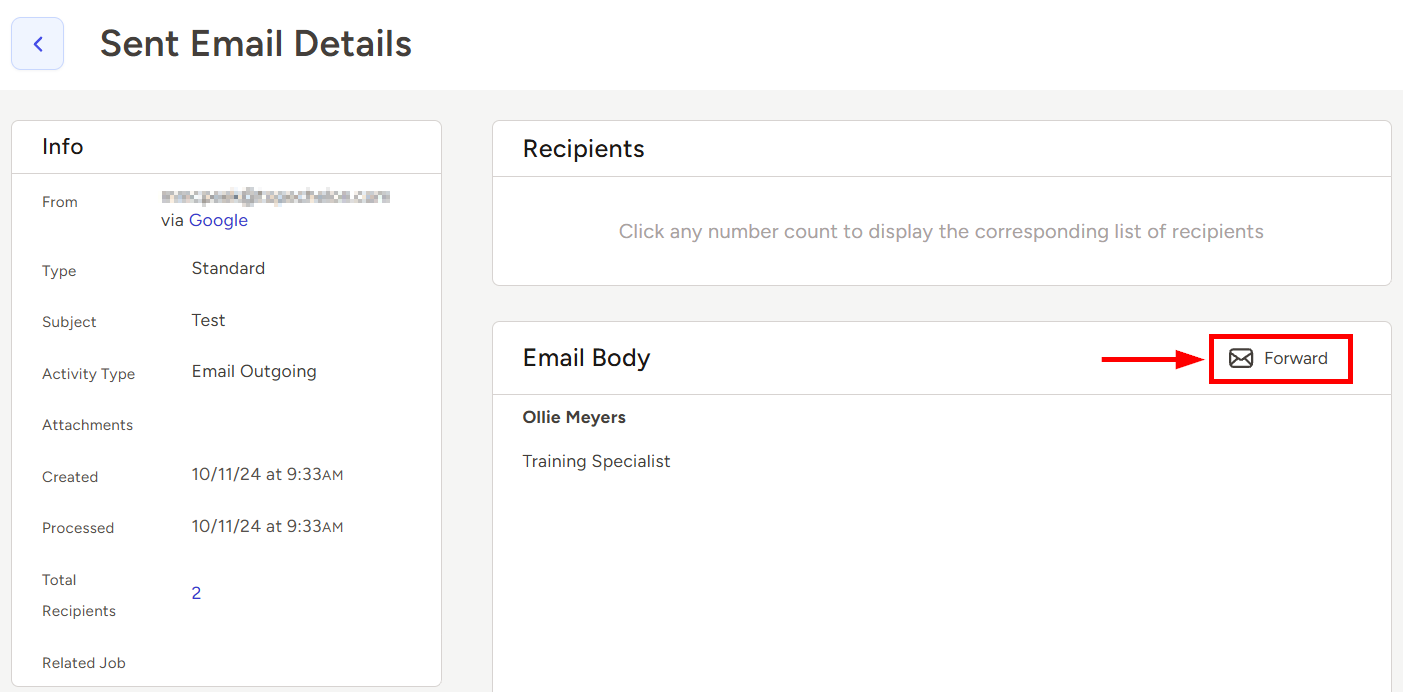
Task: Open the Total Recipients count of 2
Action: coord(196,593)
